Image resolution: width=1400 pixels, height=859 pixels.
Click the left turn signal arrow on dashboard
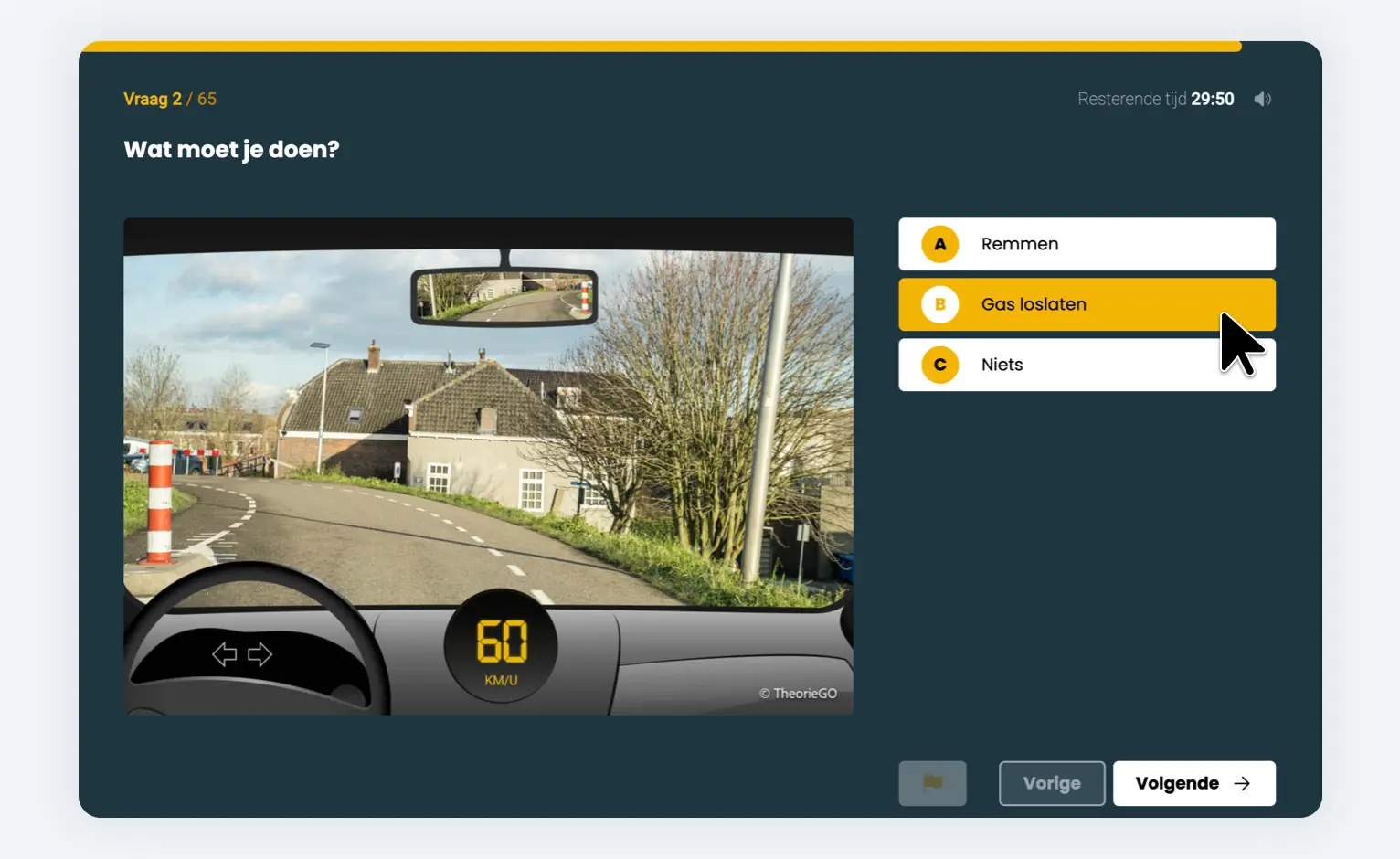[225, 654]
